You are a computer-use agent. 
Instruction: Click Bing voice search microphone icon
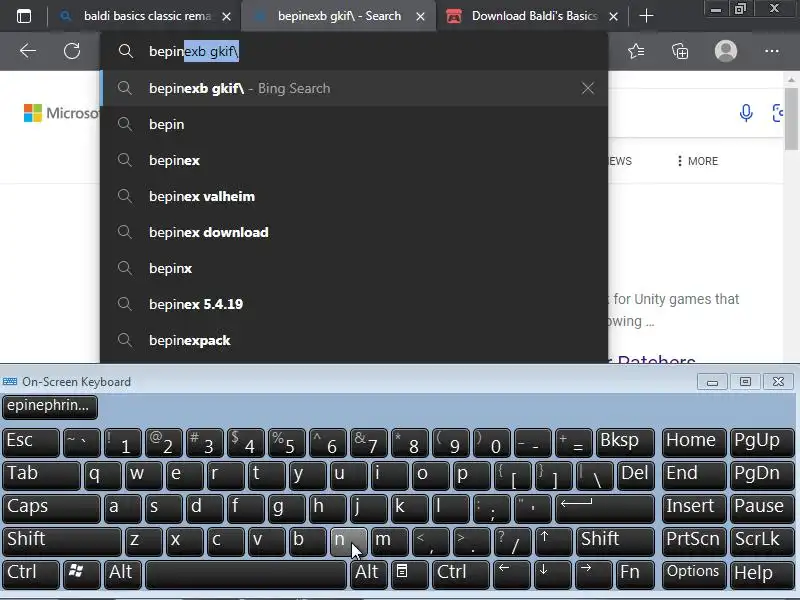[x=746, y=113]
